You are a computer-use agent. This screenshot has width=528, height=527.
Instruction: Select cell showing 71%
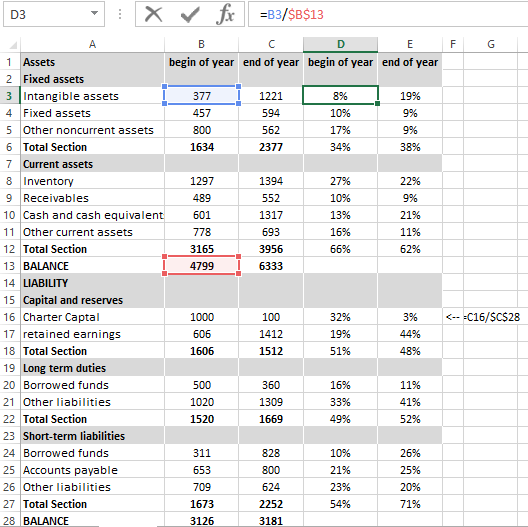pyautogui.click(x=410, y=504)
